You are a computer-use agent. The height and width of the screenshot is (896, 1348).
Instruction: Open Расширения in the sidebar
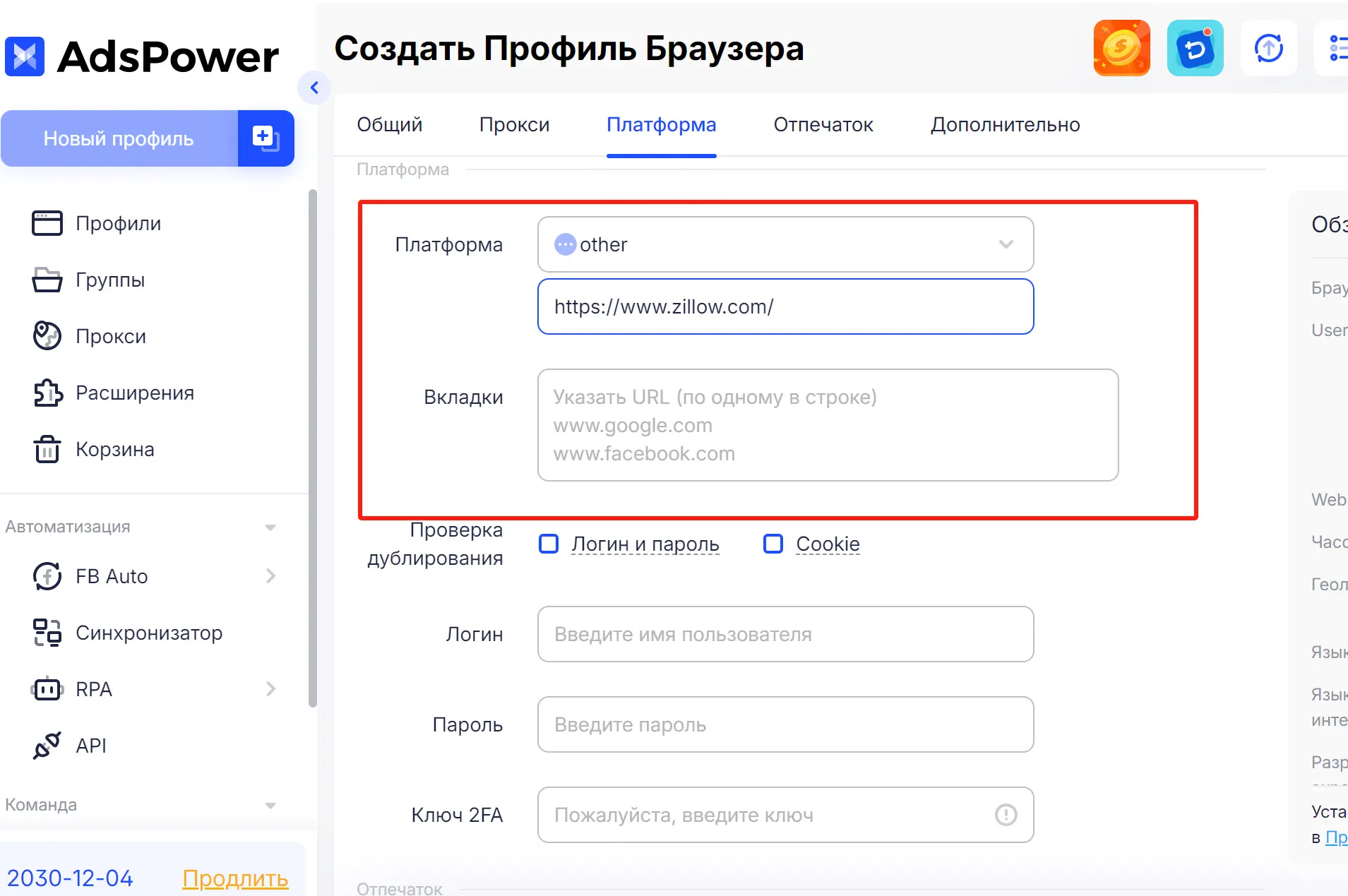click(x=134, y=393)
